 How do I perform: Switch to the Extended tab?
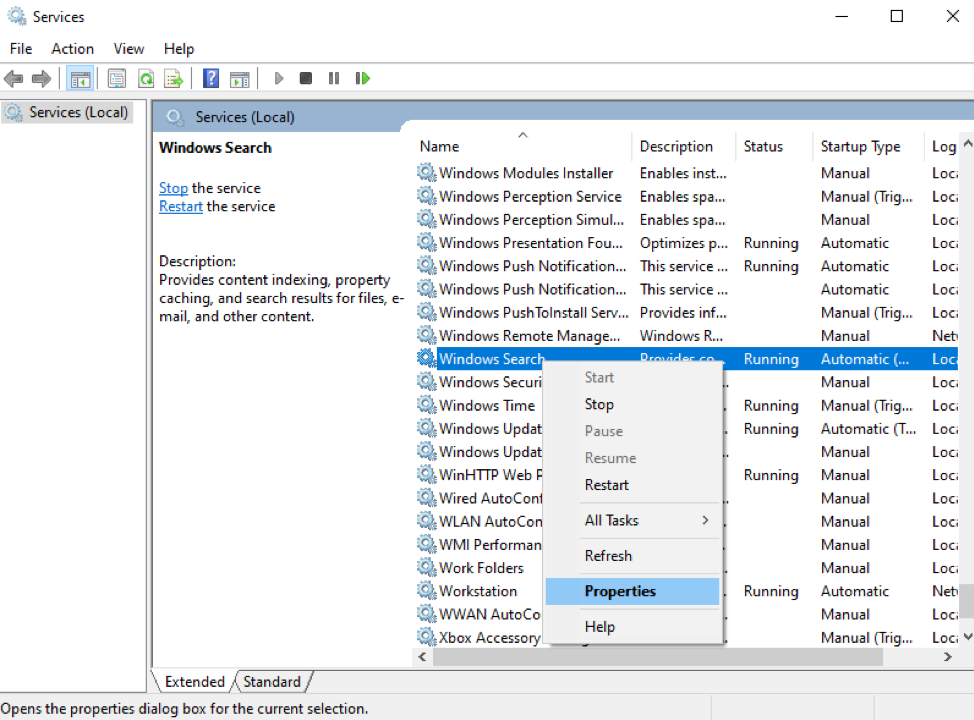194,681
